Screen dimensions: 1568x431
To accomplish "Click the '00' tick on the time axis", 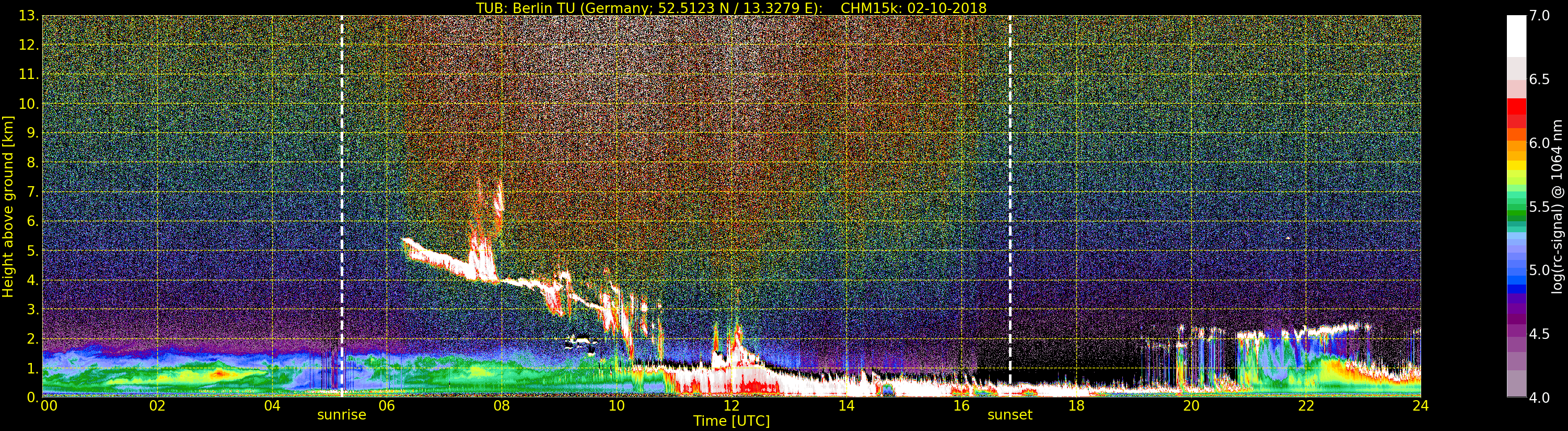I will click(x=49, y=405).
